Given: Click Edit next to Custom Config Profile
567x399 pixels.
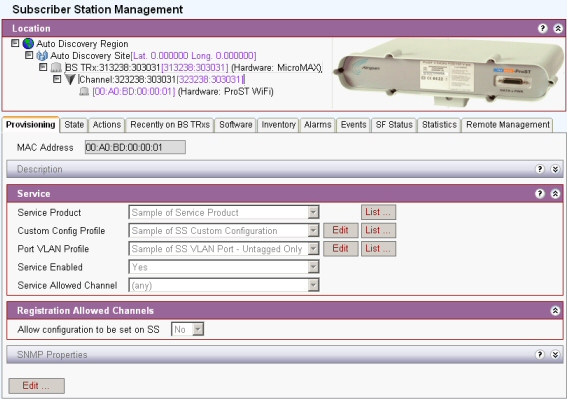Looking at the screenshot, I should [x=340, y=230].
